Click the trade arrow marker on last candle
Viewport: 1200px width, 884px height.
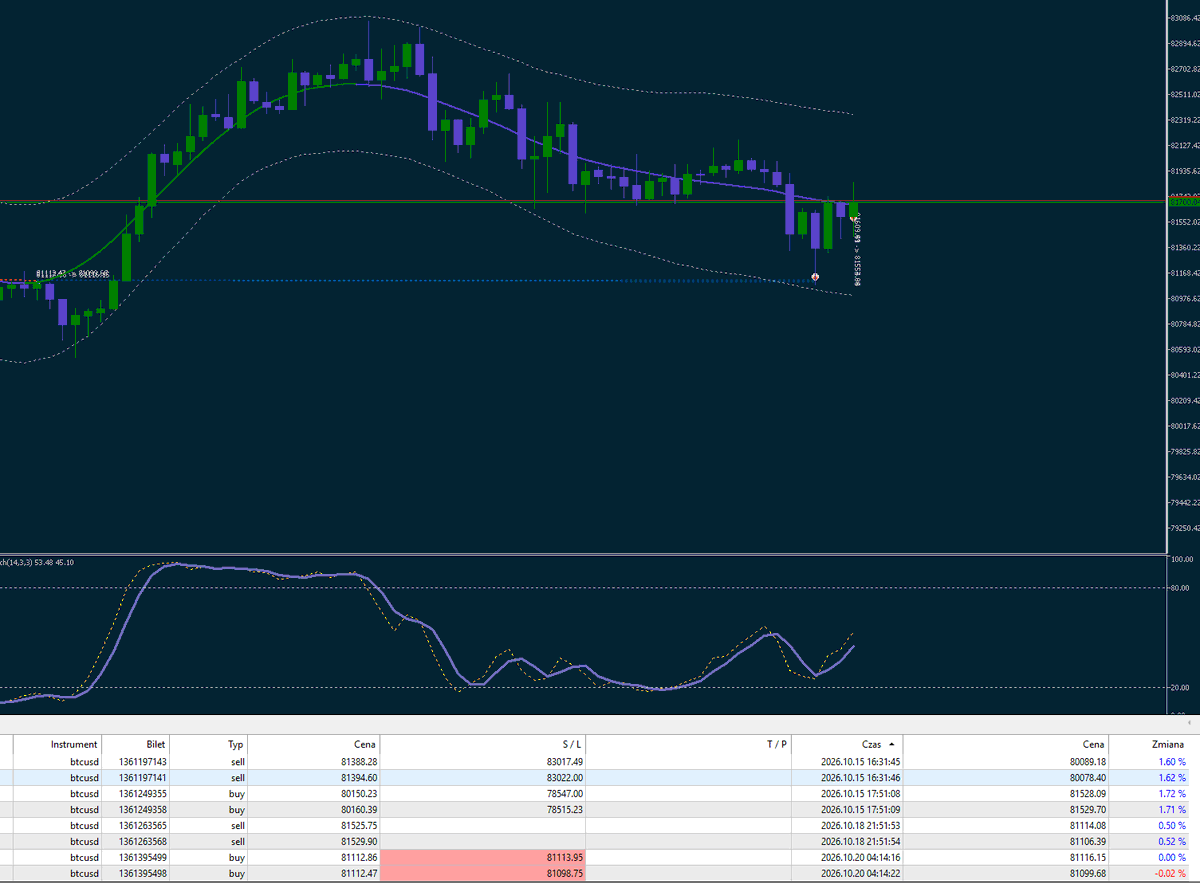coord(853,217)
